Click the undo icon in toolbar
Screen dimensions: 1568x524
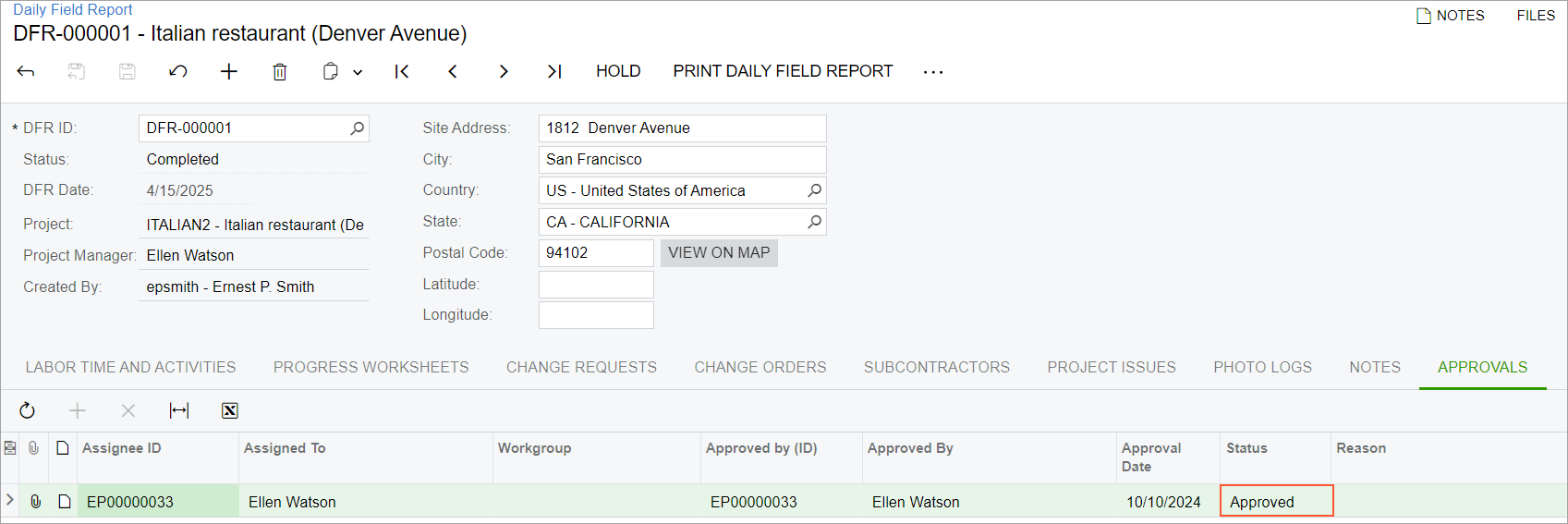click(x=178, y=71)
